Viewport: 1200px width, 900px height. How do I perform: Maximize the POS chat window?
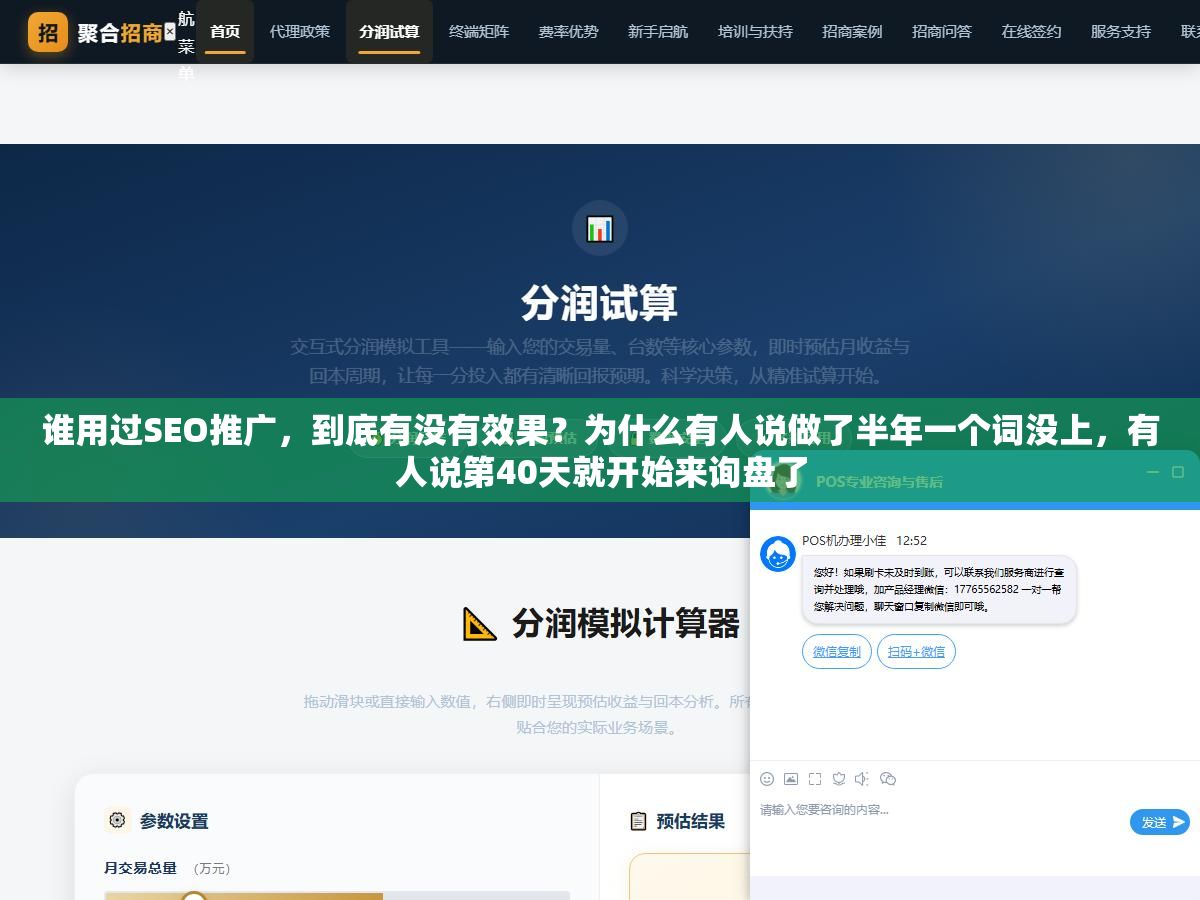1178,472
